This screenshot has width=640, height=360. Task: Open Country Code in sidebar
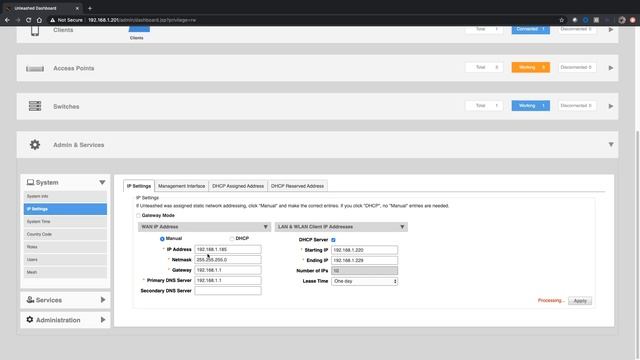click(65, 234)
